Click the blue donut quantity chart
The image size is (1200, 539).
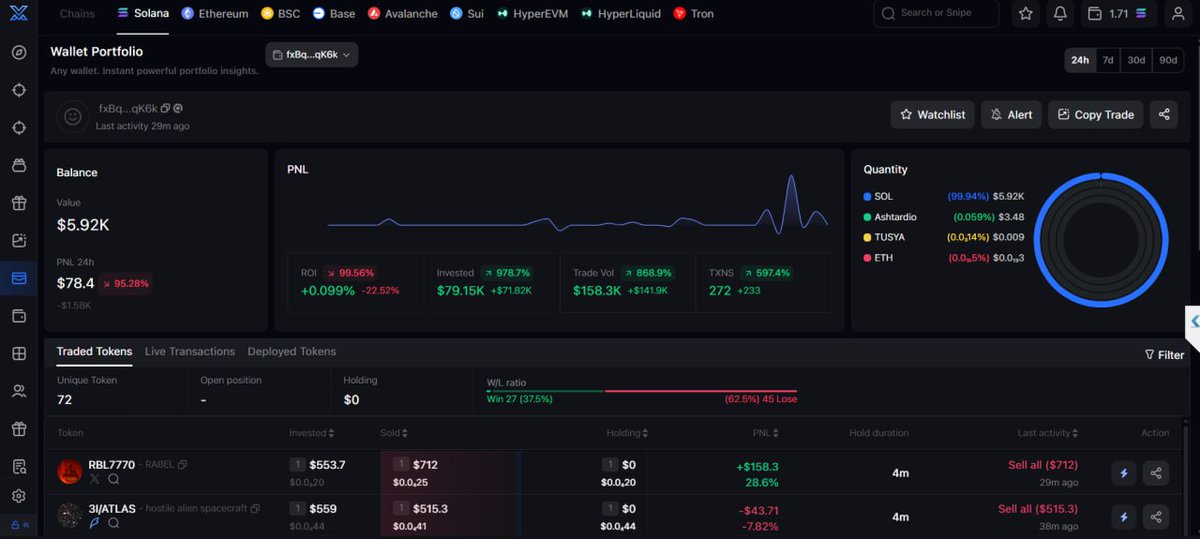(x=1101, y=239)
